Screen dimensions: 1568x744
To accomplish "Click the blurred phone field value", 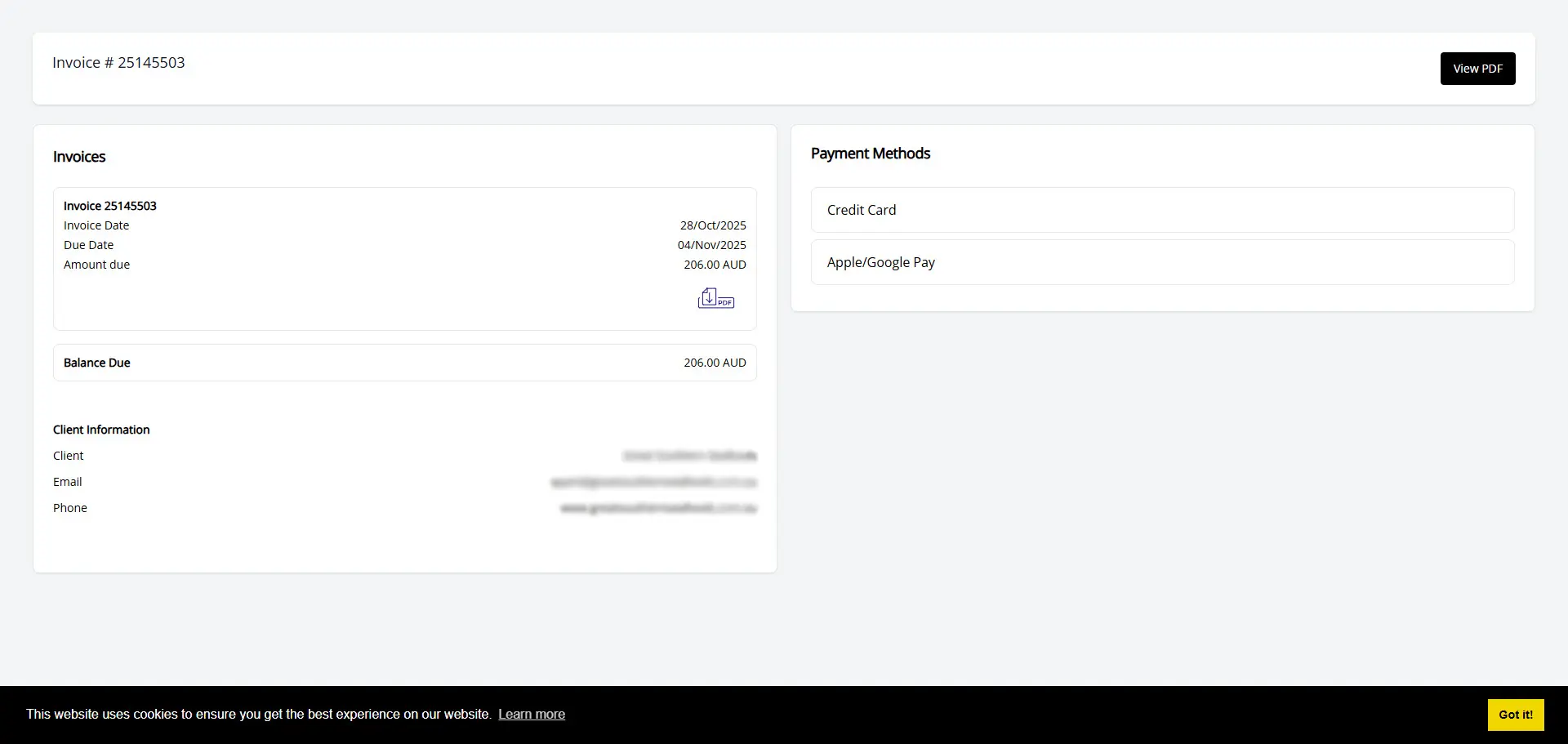I will [658, 508].
